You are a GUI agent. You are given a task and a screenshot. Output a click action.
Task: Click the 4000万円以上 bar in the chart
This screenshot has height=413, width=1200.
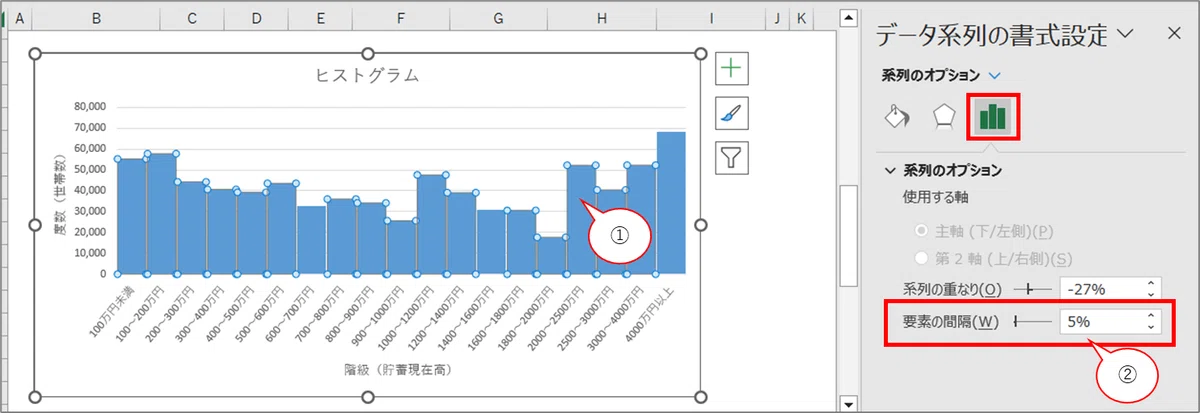point(671,202)
